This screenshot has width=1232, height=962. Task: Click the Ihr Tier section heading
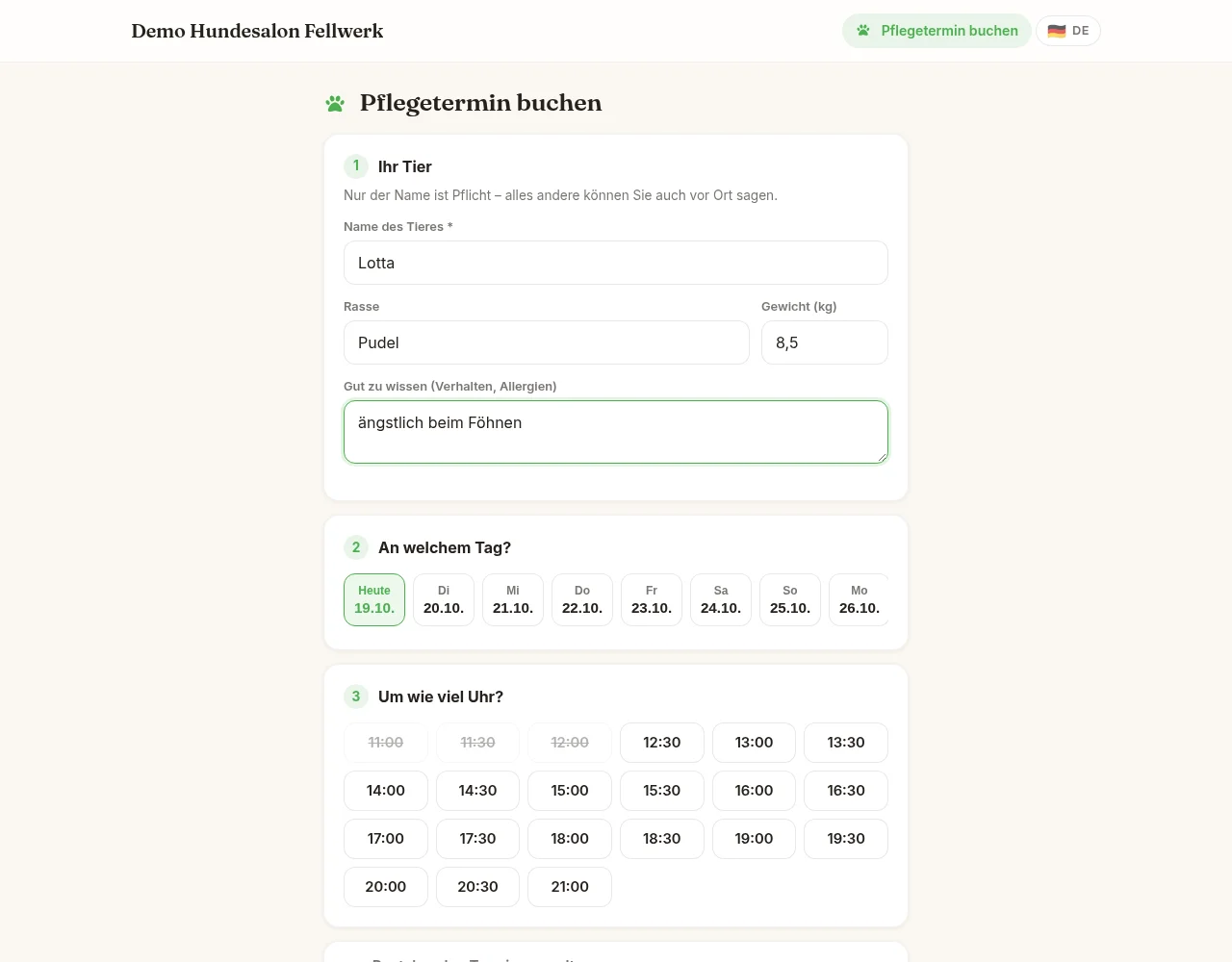[405, 166]
